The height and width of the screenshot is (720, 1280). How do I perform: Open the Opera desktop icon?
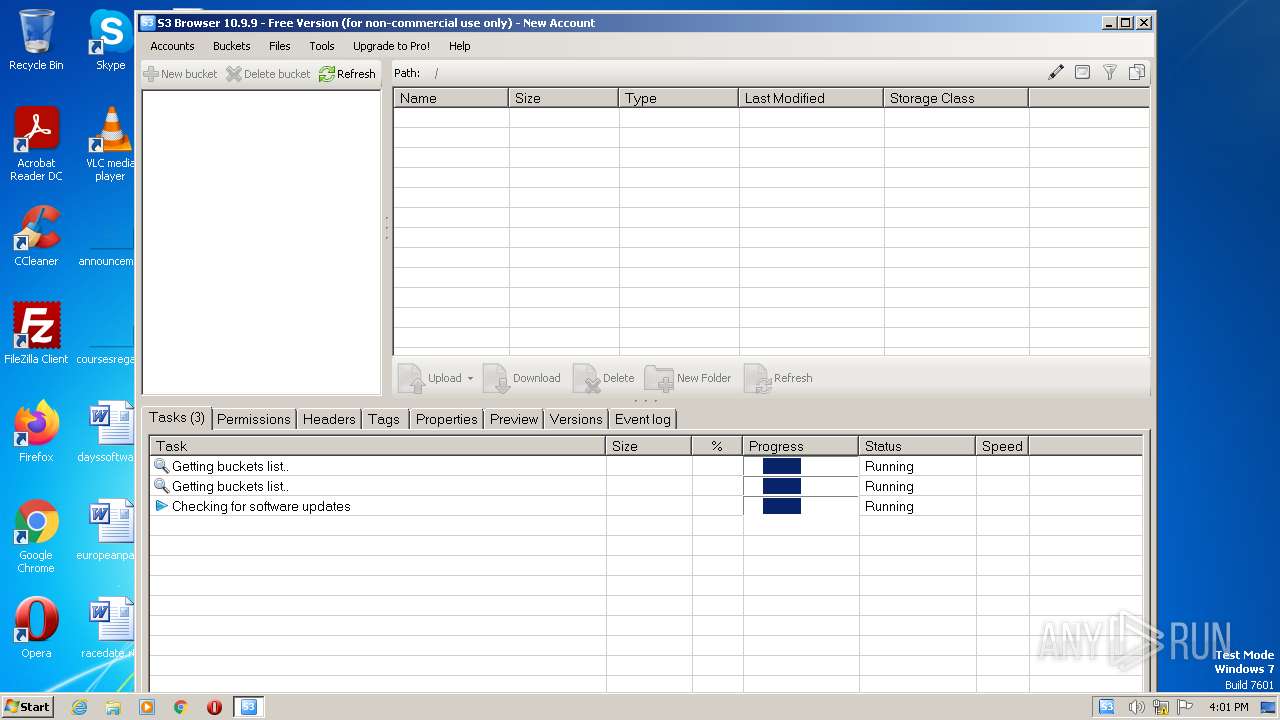click(36, 628)
